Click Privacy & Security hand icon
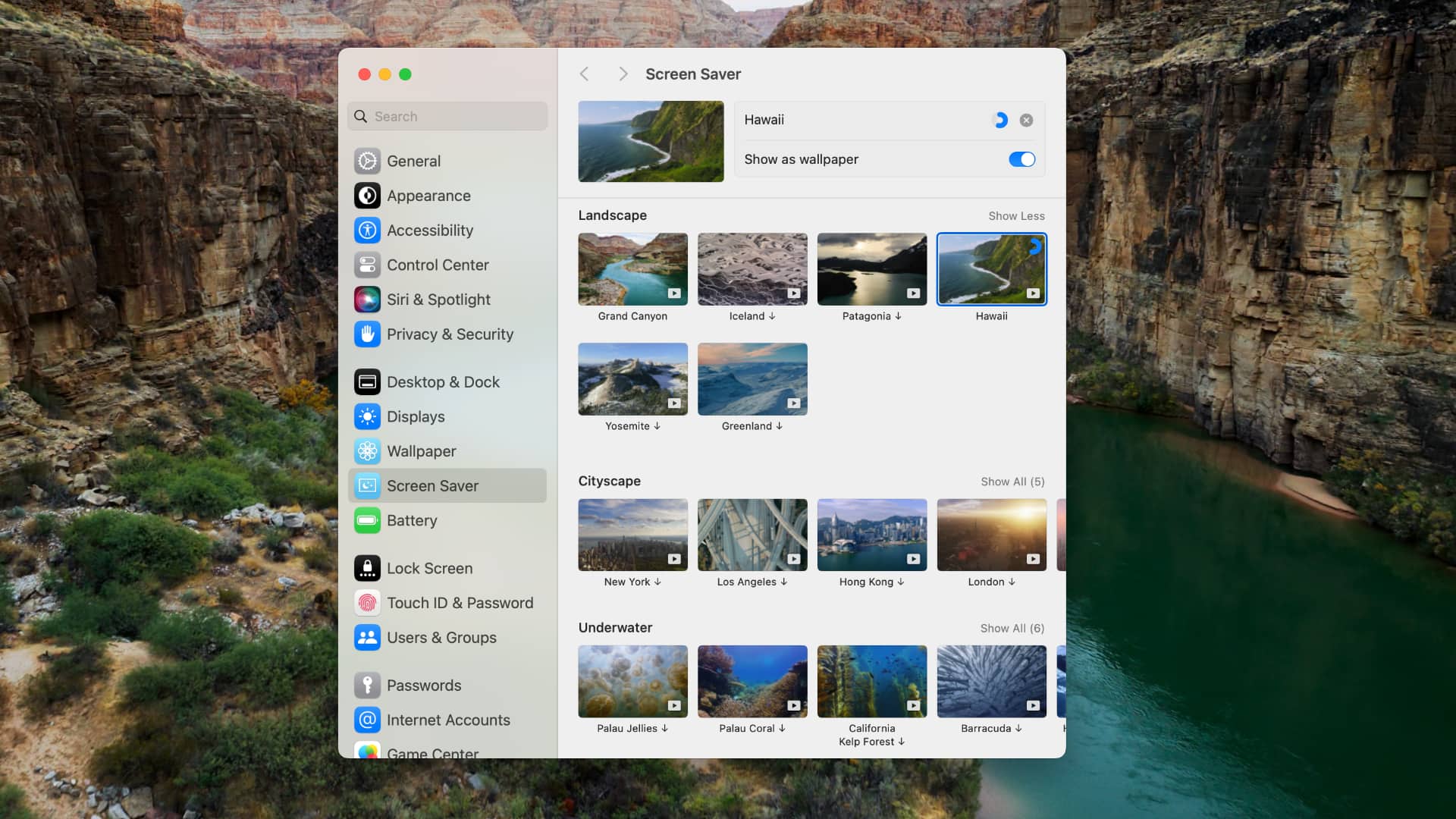Screen dimensions: 1456x819 pos(367,334)
